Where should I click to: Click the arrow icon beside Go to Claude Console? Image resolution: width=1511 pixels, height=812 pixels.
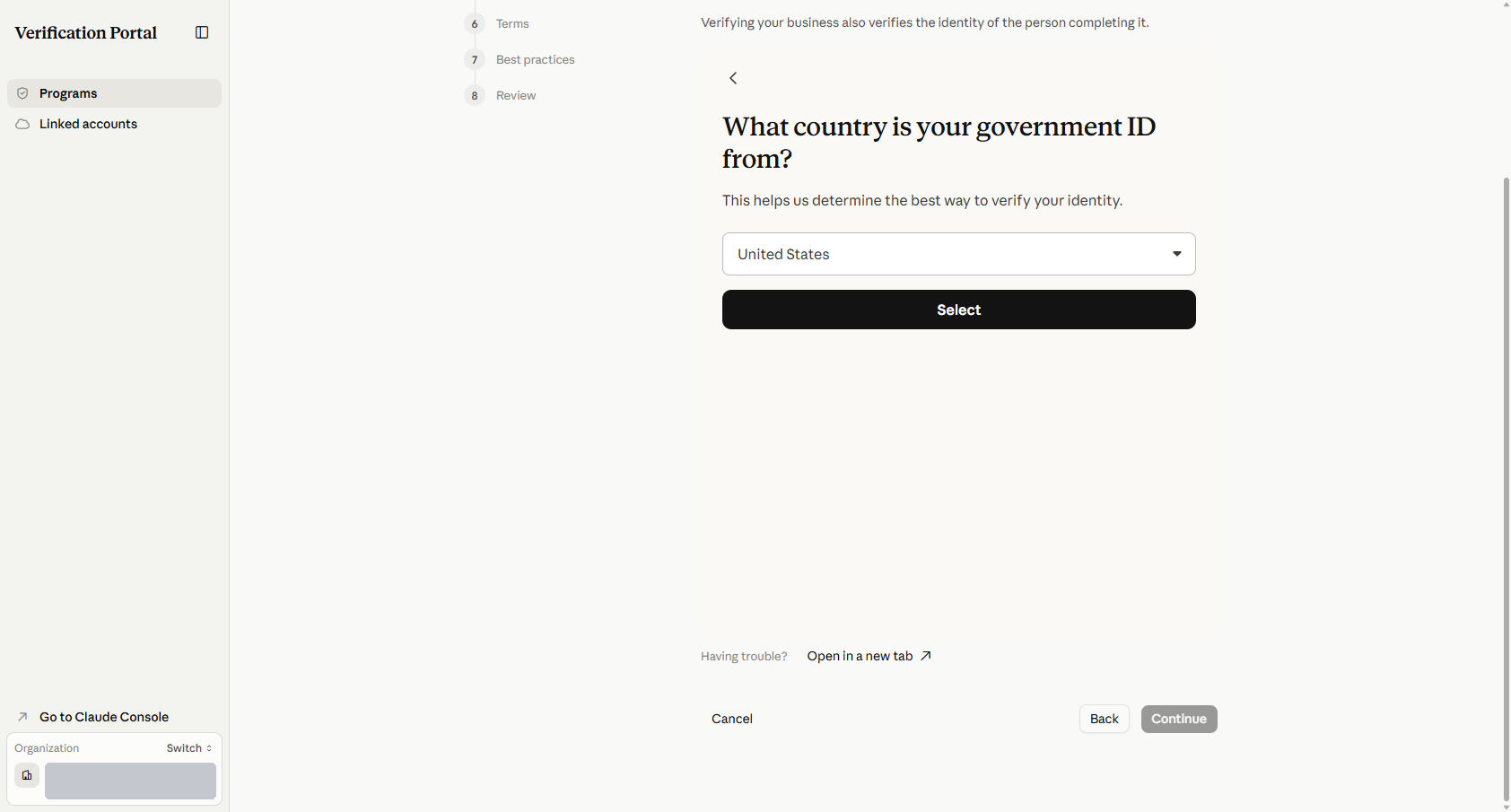point(22,717)
